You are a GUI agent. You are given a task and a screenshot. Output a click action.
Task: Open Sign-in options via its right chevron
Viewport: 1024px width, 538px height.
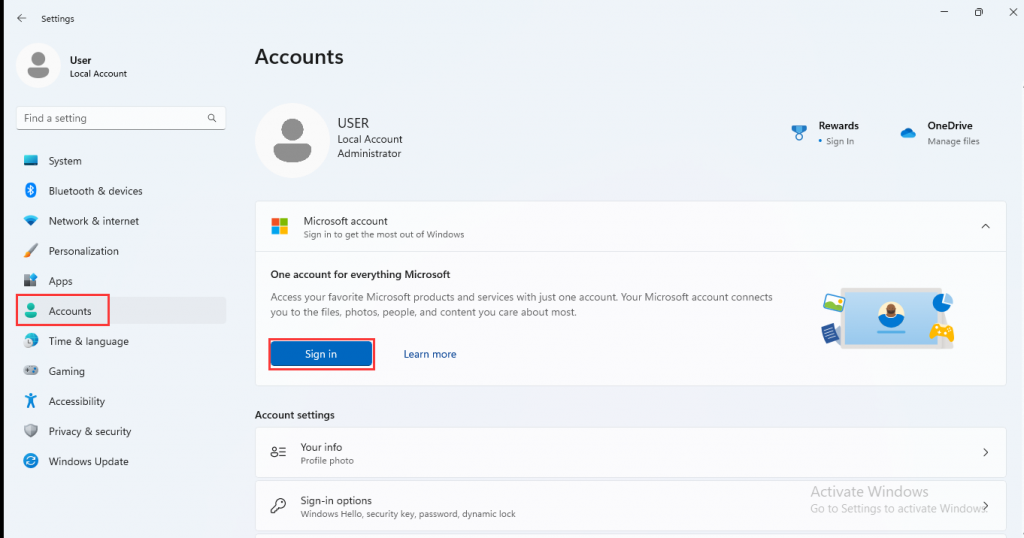pyautogui.click(x=985, y=506)
